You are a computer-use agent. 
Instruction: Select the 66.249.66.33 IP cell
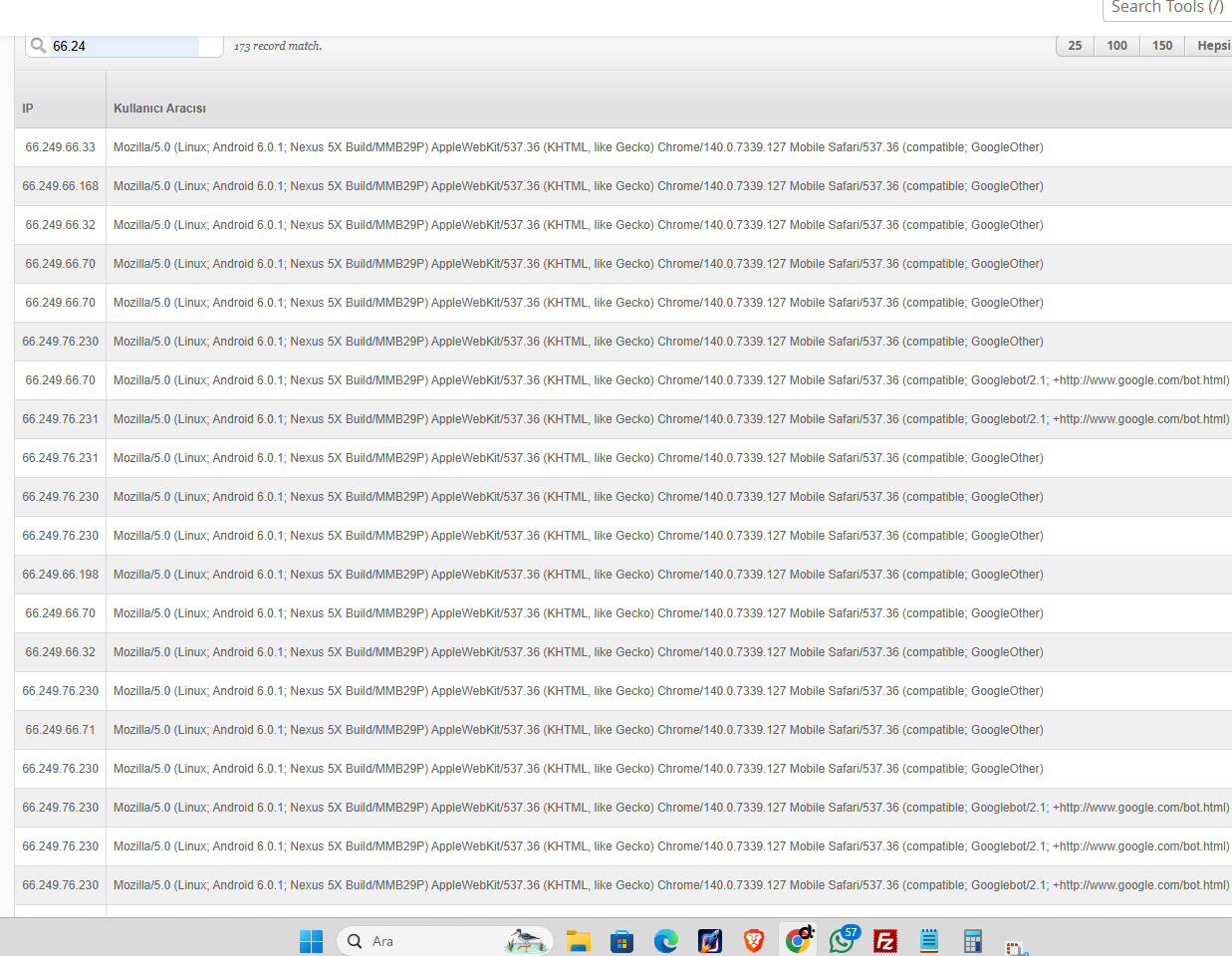pyautogui.click(x=60, y=147)
